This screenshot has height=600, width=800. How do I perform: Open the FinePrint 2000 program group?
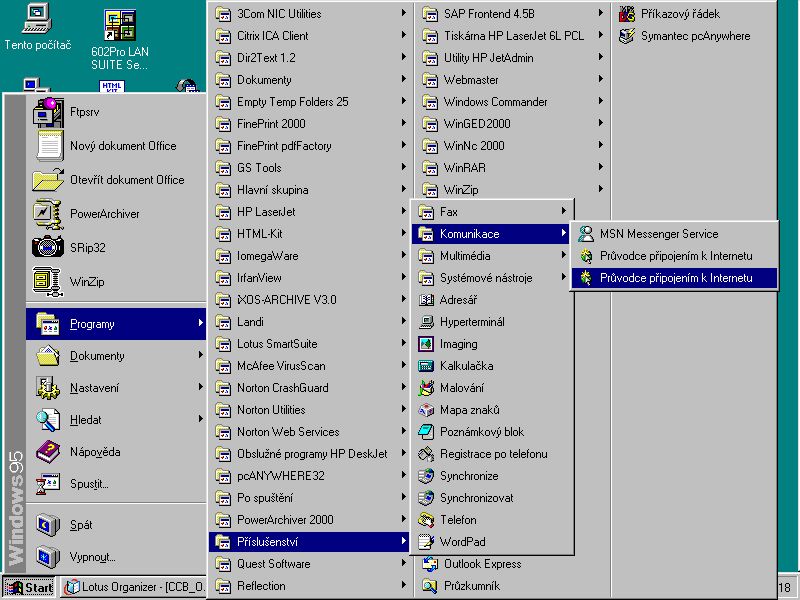(310, 123)
